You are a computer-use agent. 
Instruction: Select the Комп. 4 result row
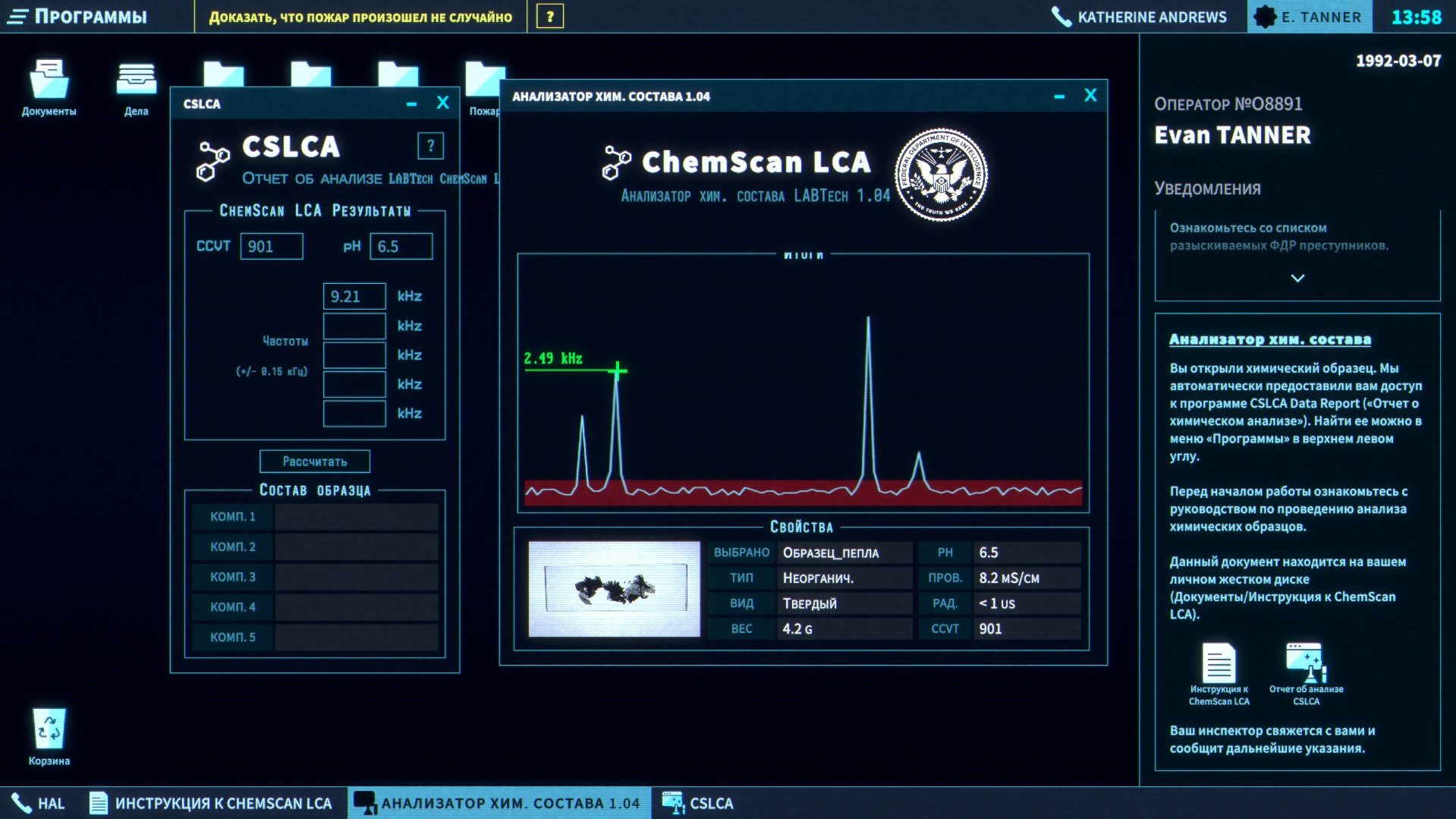pos(315,607)
